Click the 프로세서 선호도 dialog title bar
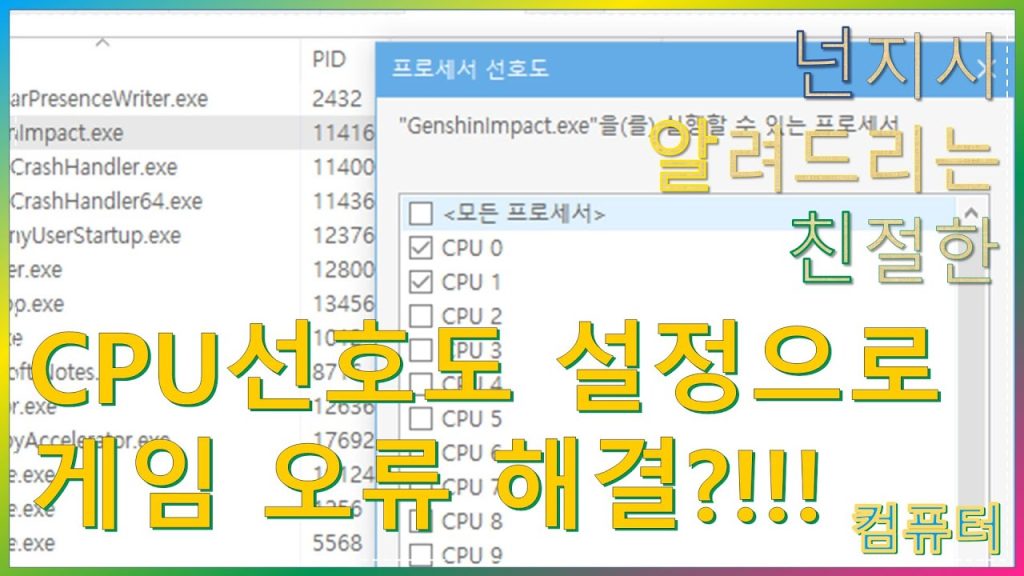Viewport: 1024px width, 576px height. coord(600,69)
